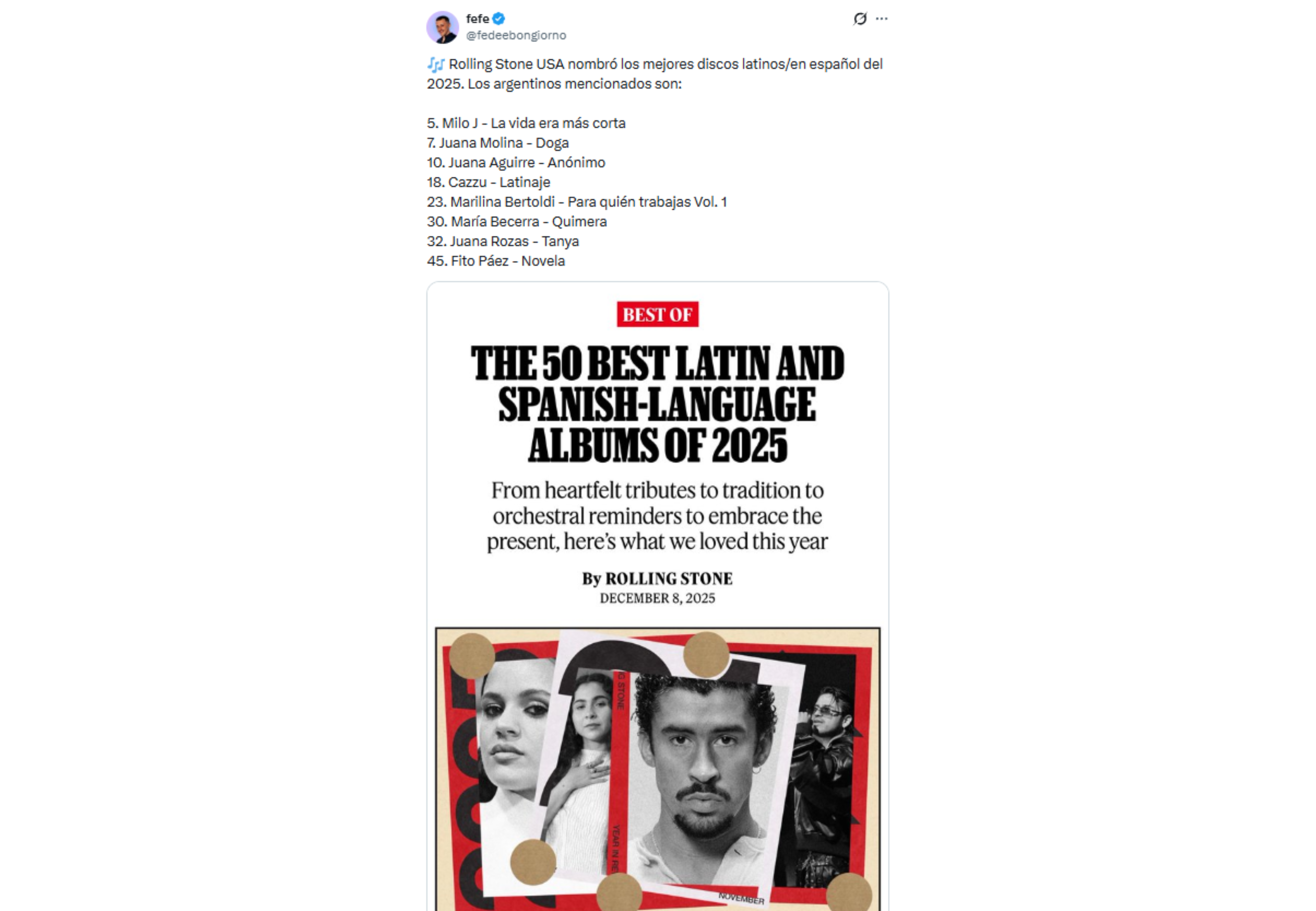Screen dimensions: 1316x911
Task: Click the DECEMBER 8, 2025 date text
Action: (x=657, y=598)
